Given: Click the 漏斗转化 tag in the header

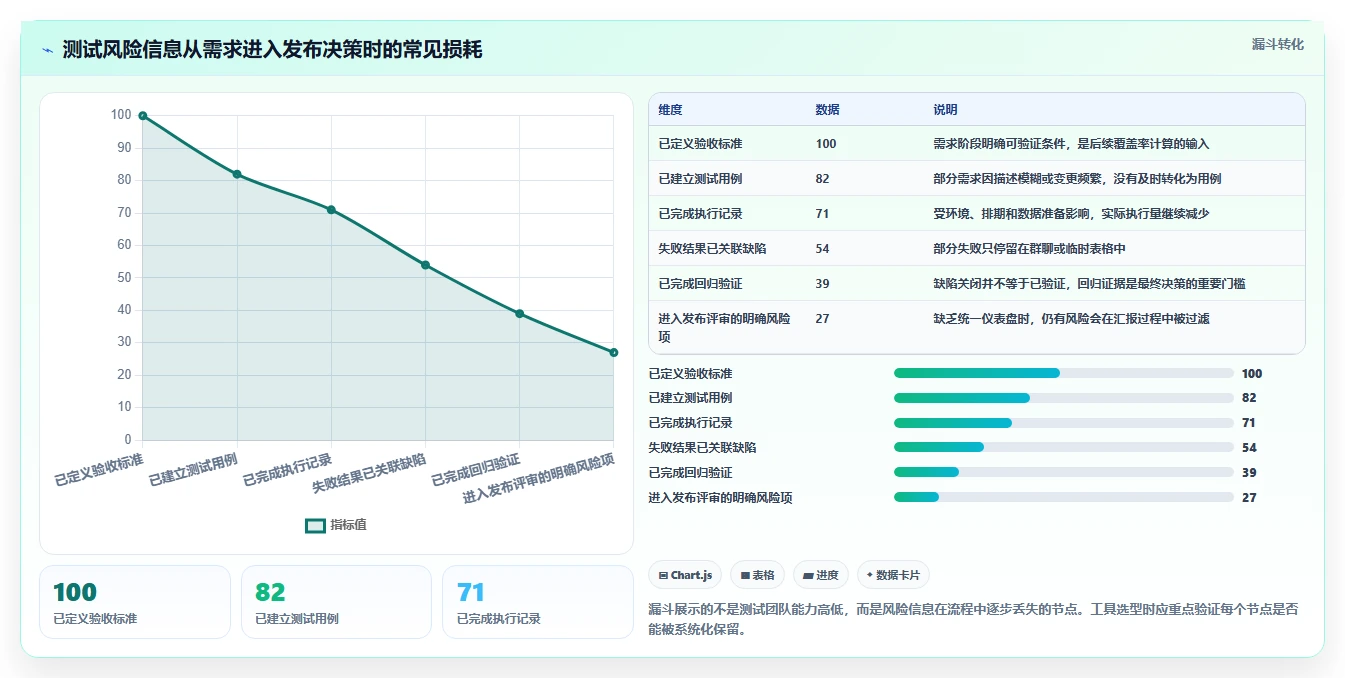Looking at the screenshot, I should pyautogui.click(x=1278, y=45).
